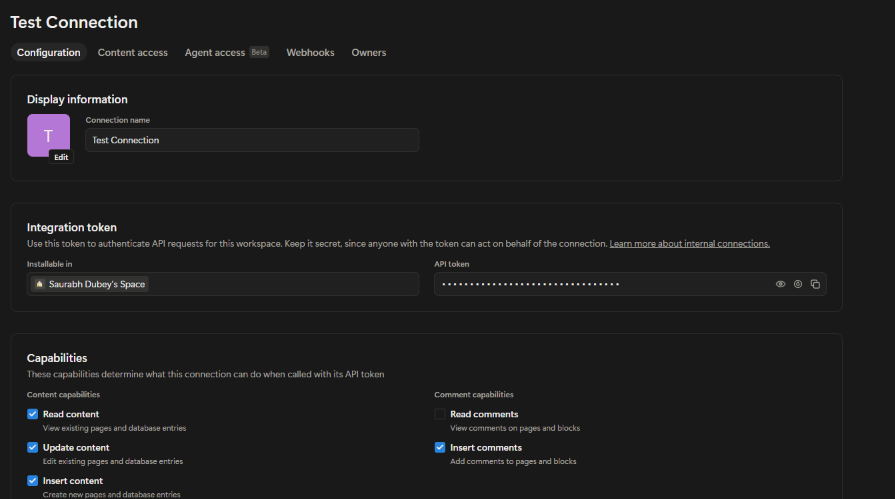Image resolution: width=895 pixels, height=499 pixels.
Task: Click the Test Connection page title
Action: click(74, 22)
